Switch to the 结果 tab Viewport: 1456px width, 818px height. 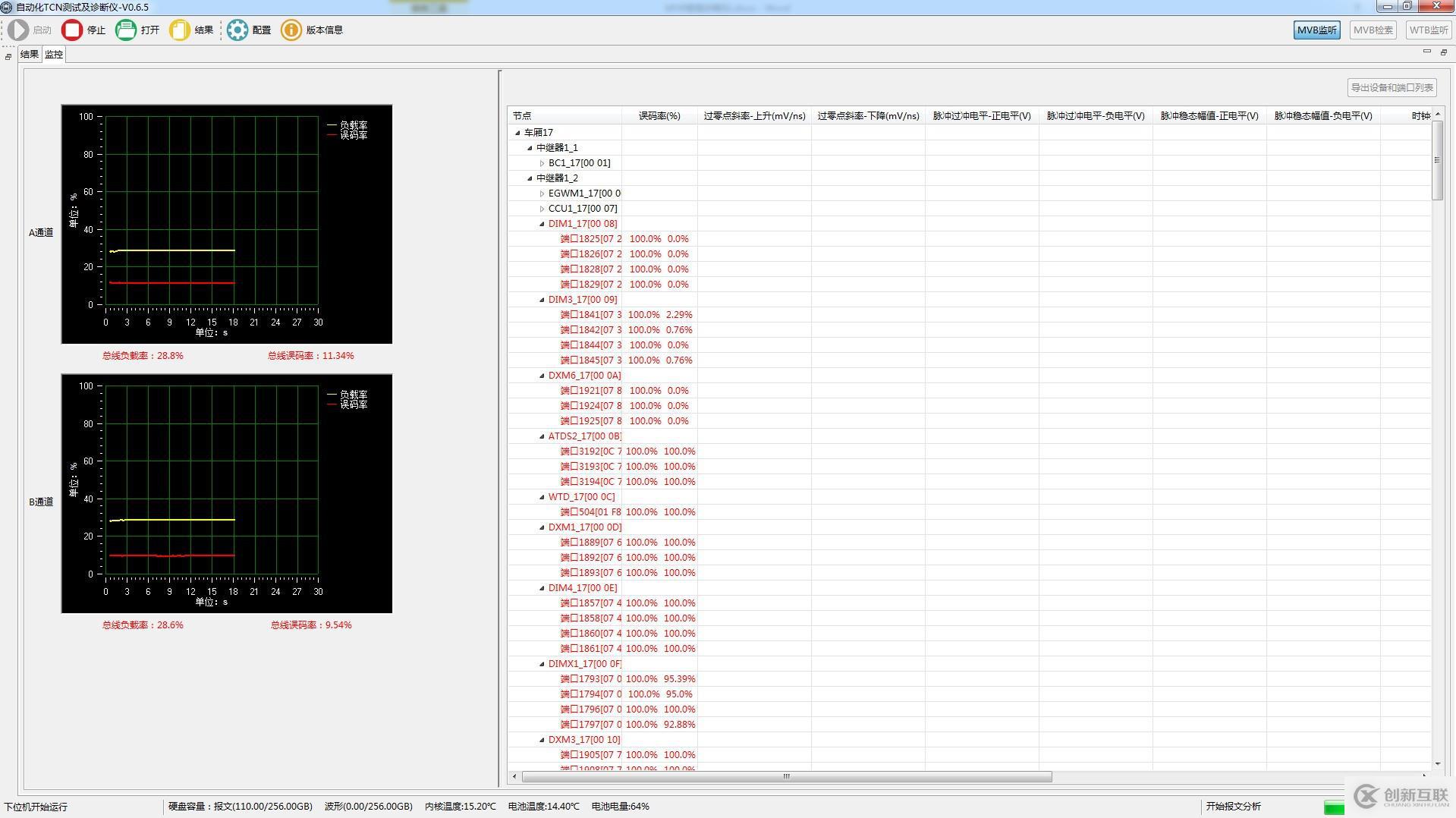30,55
